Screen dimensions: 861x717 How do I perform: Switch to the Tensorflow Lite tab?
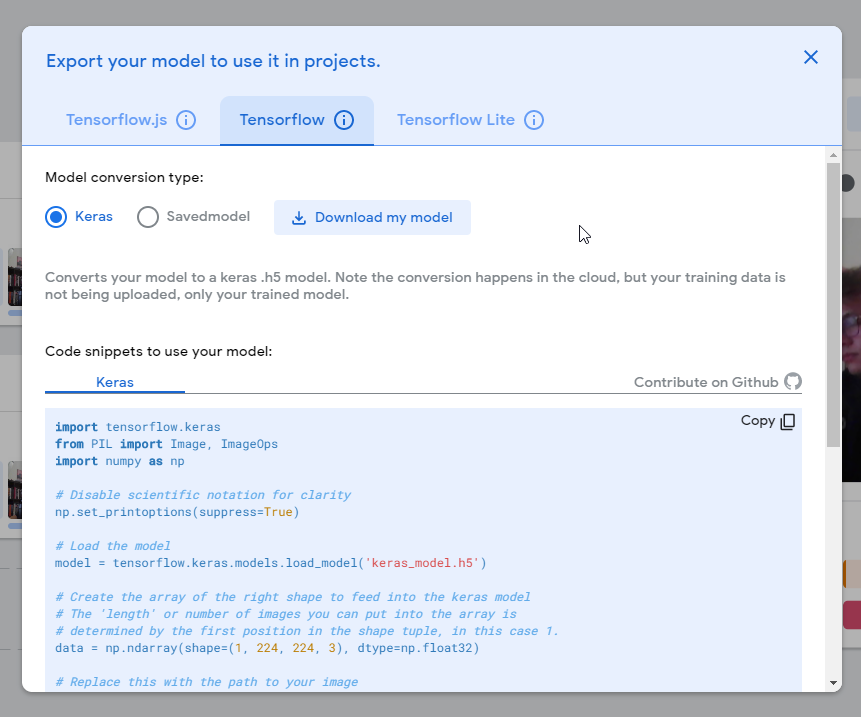[x=455, y=120]
